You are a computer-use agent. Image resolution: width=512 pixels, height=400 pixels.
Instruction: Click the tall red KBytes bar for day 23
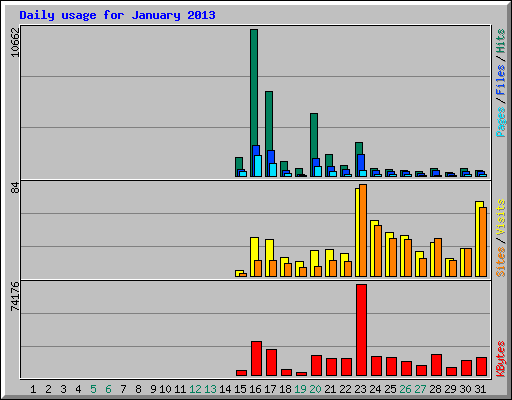361,330
